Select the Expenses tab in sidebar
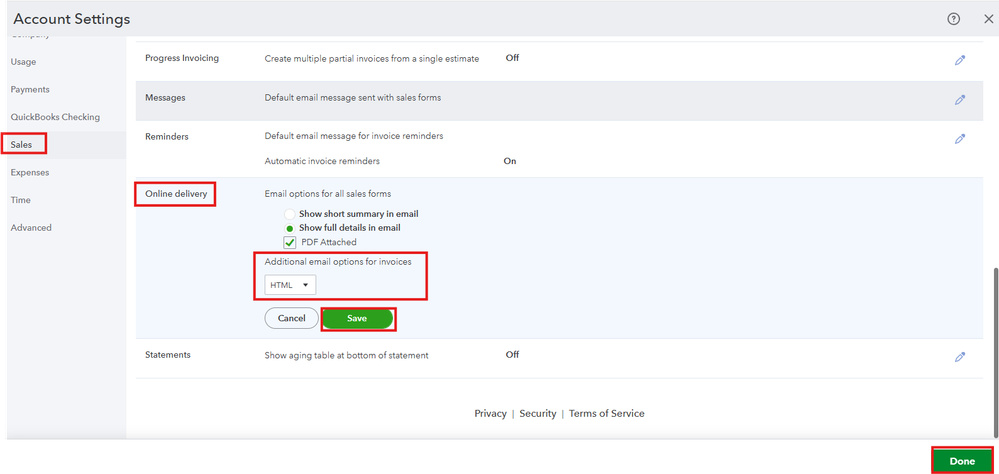The width and height of the screenshot is (999, 474). click(x=30, y=172)
